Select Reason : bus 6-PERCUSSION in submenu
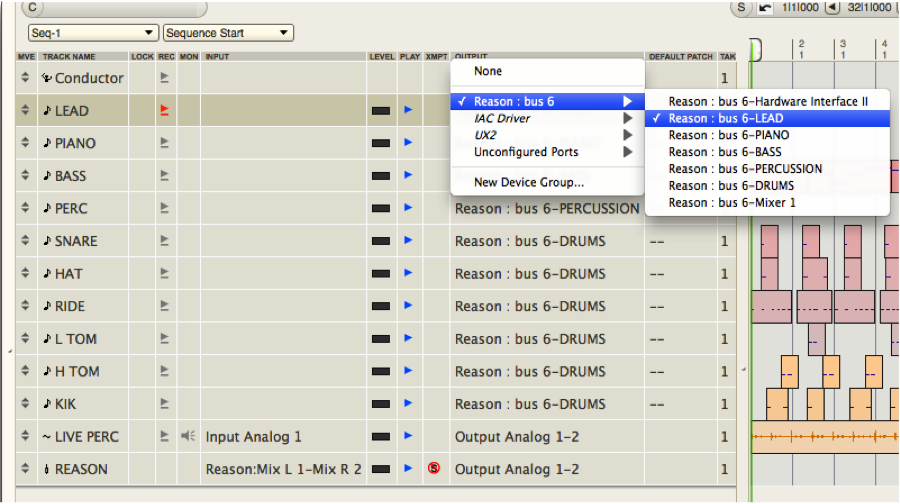 767,169
